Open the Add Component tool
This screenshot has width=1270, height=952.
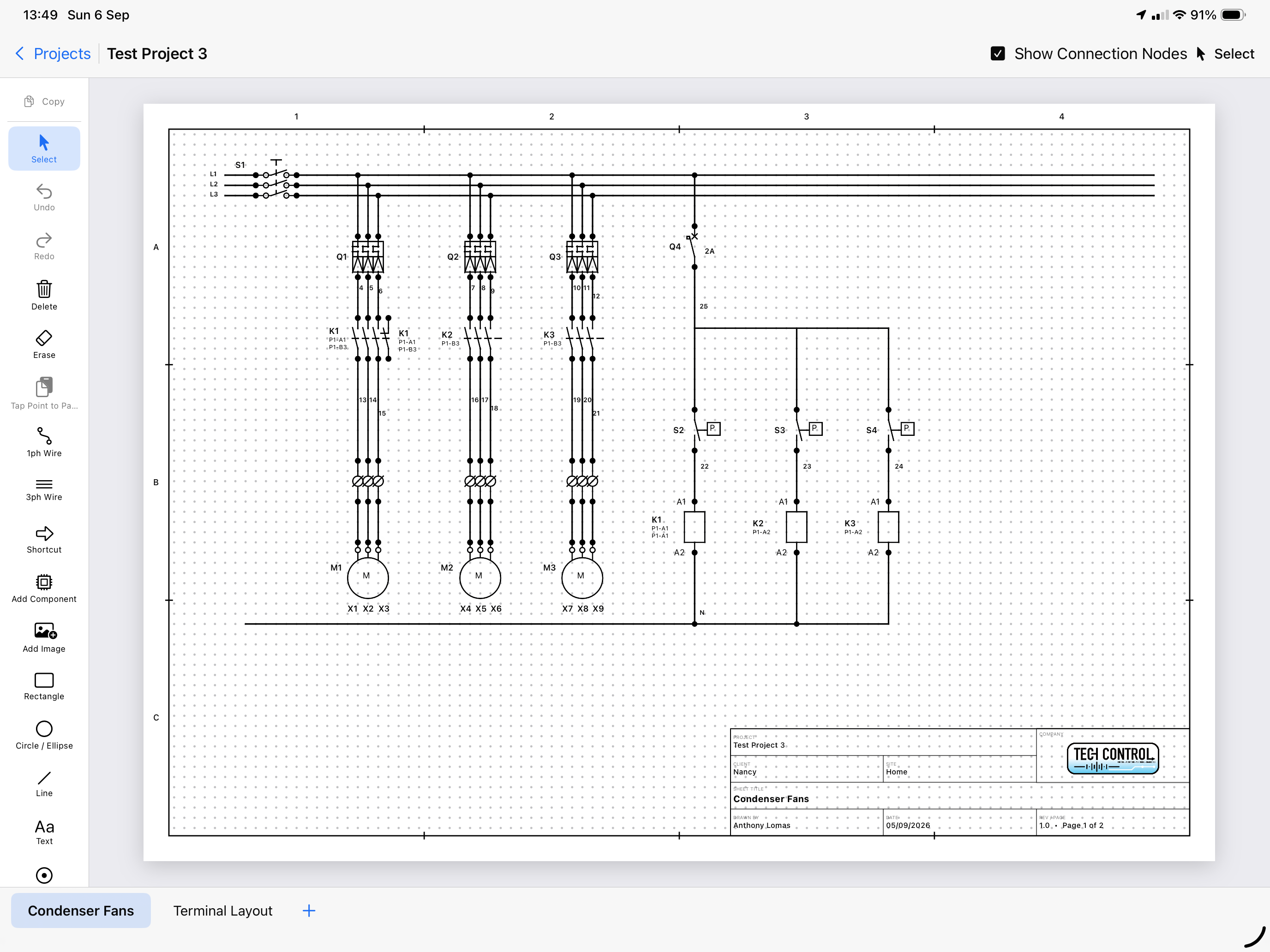coord(44,589)
